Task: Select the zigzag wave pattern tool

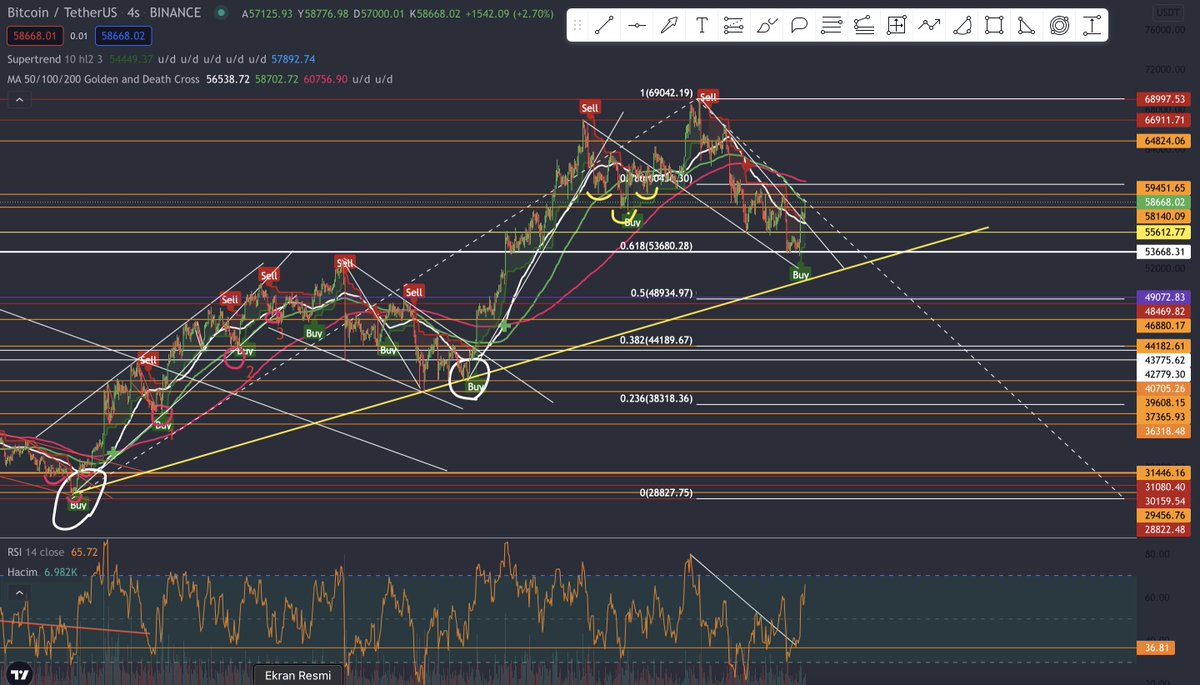Action: (929, 26)
